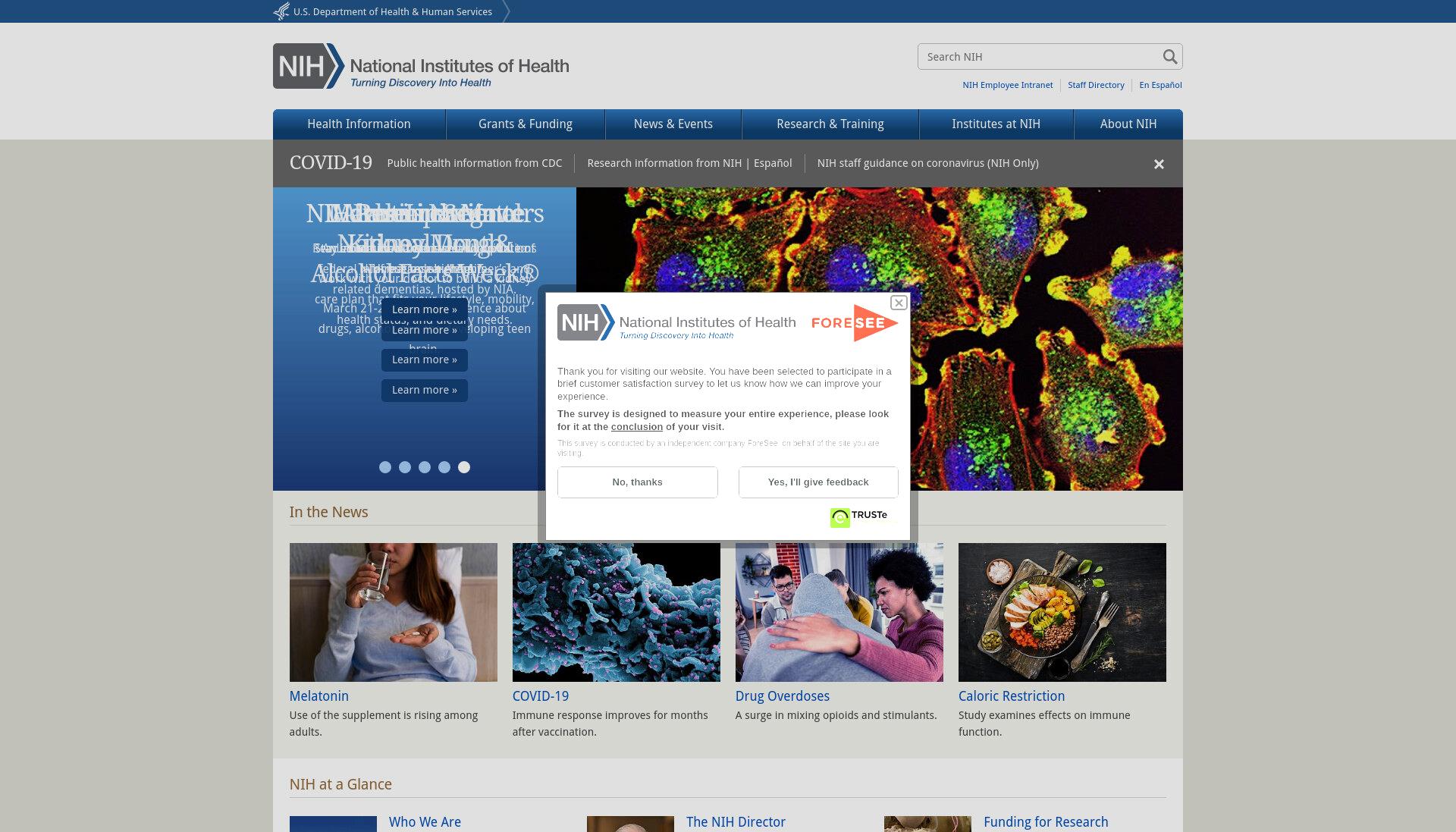Open the COVID-19 virus image thumbnail

click(x=617, y=612)
